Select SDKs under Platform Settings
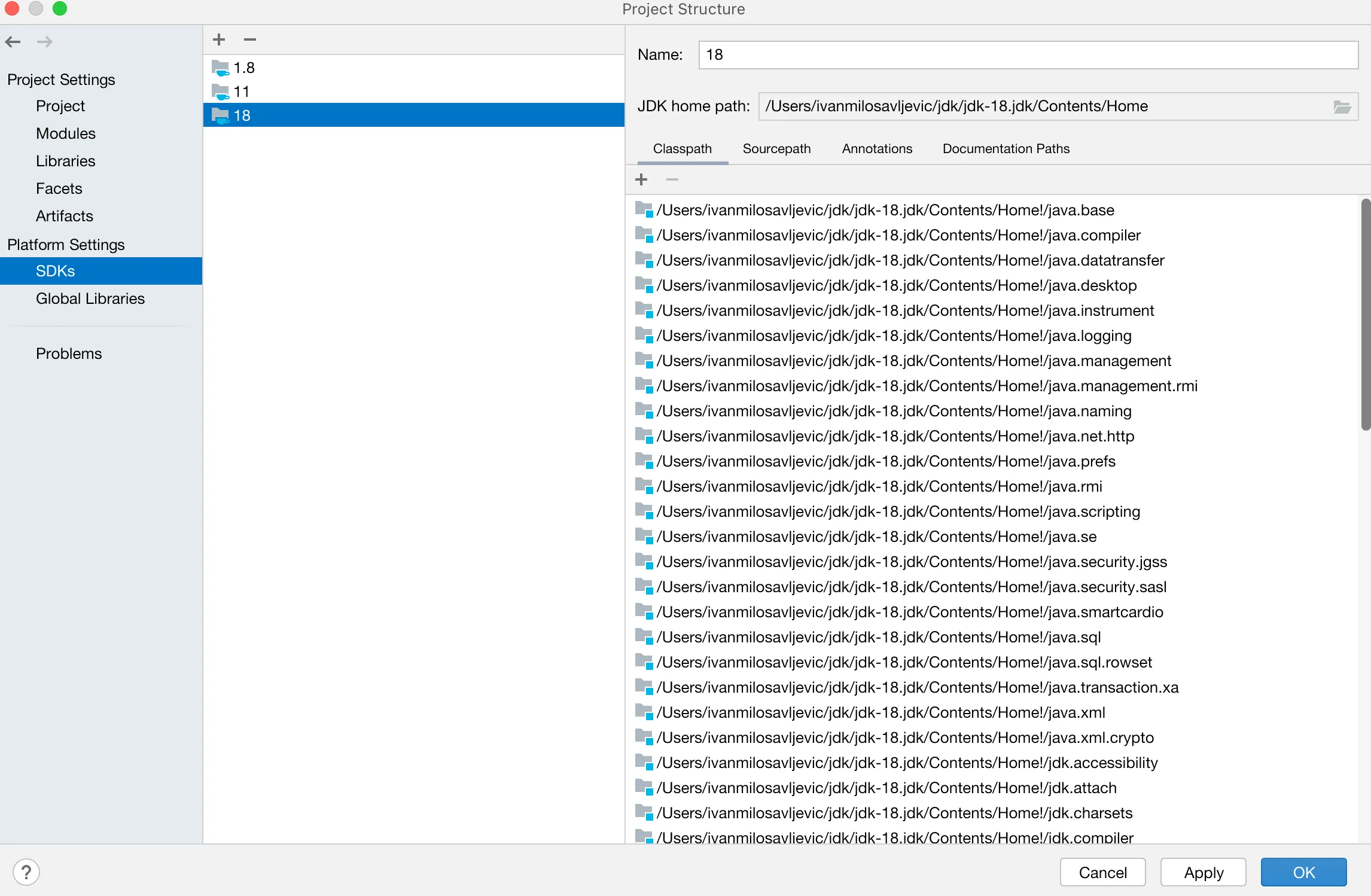The image size is (1371, 896). (101, 271)
